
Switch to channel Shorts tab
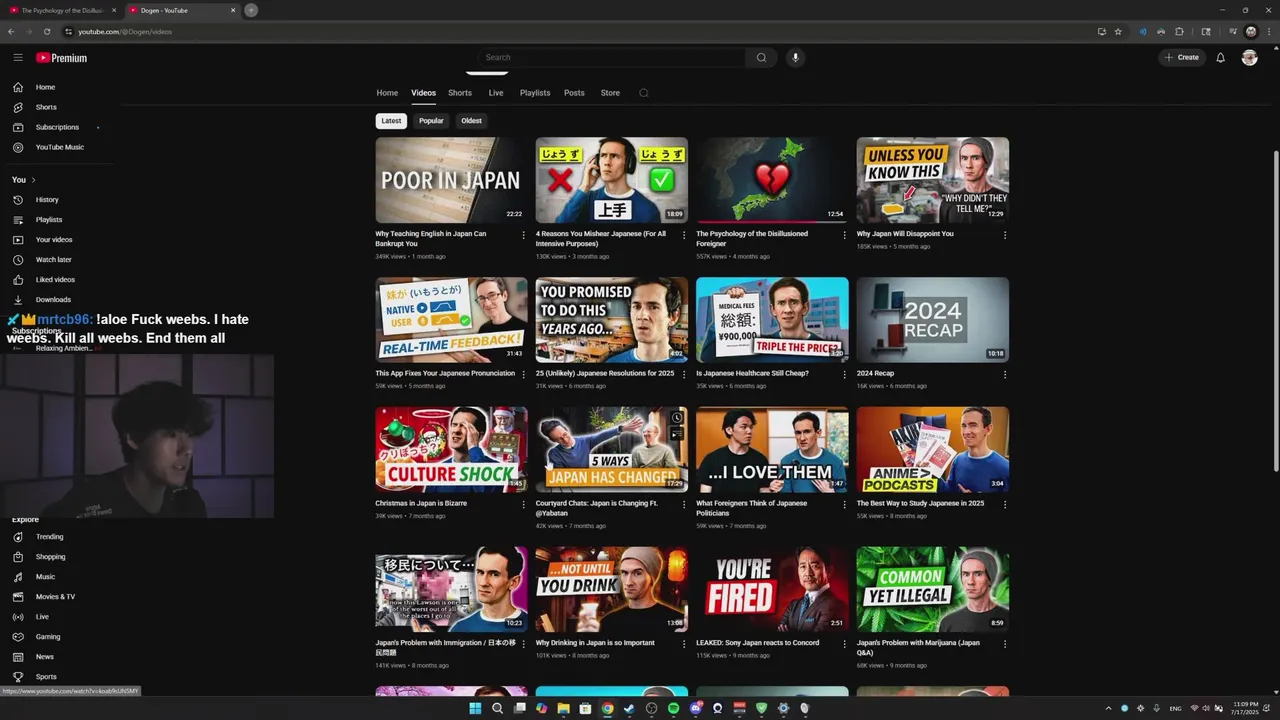[460, 93]
